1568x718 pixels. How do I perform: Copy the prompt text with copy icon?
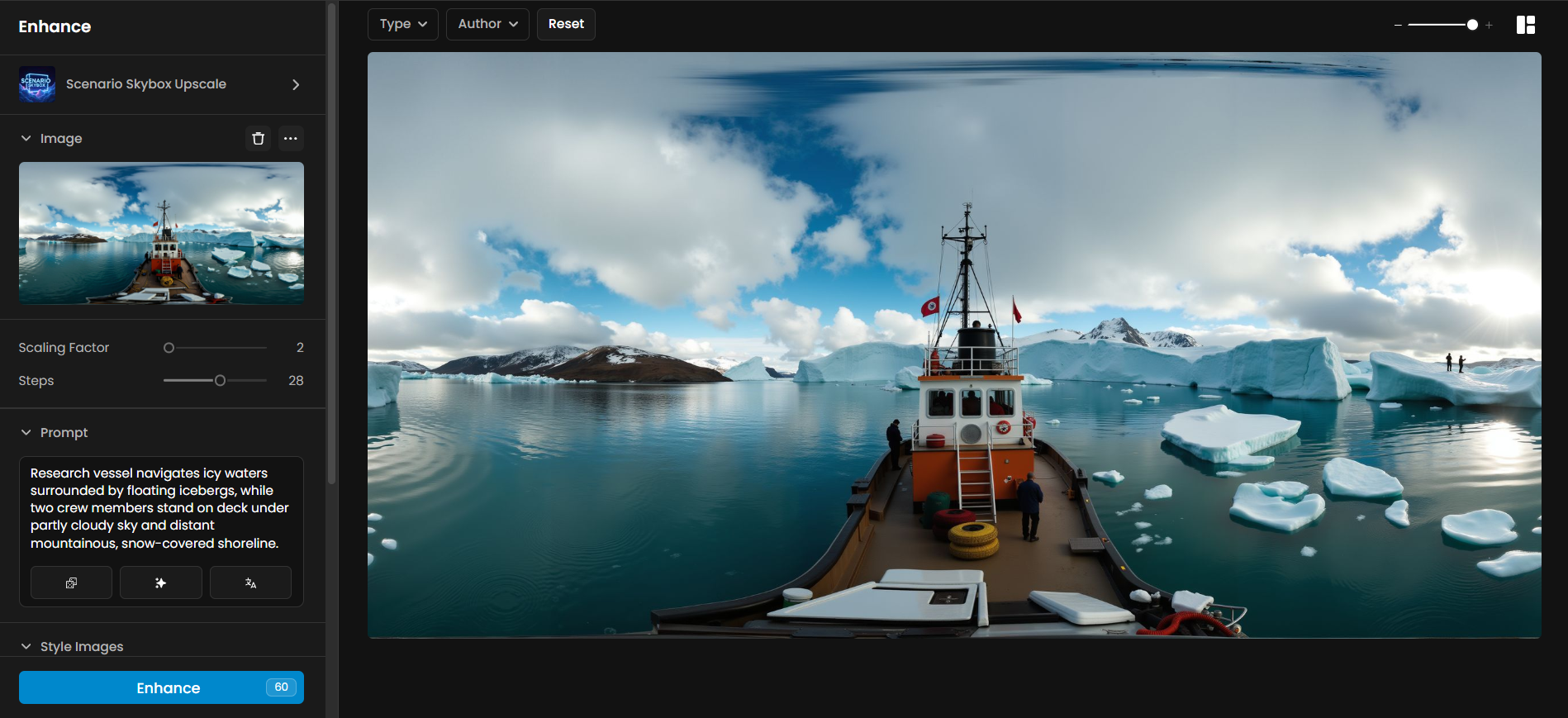click(71, 582)
